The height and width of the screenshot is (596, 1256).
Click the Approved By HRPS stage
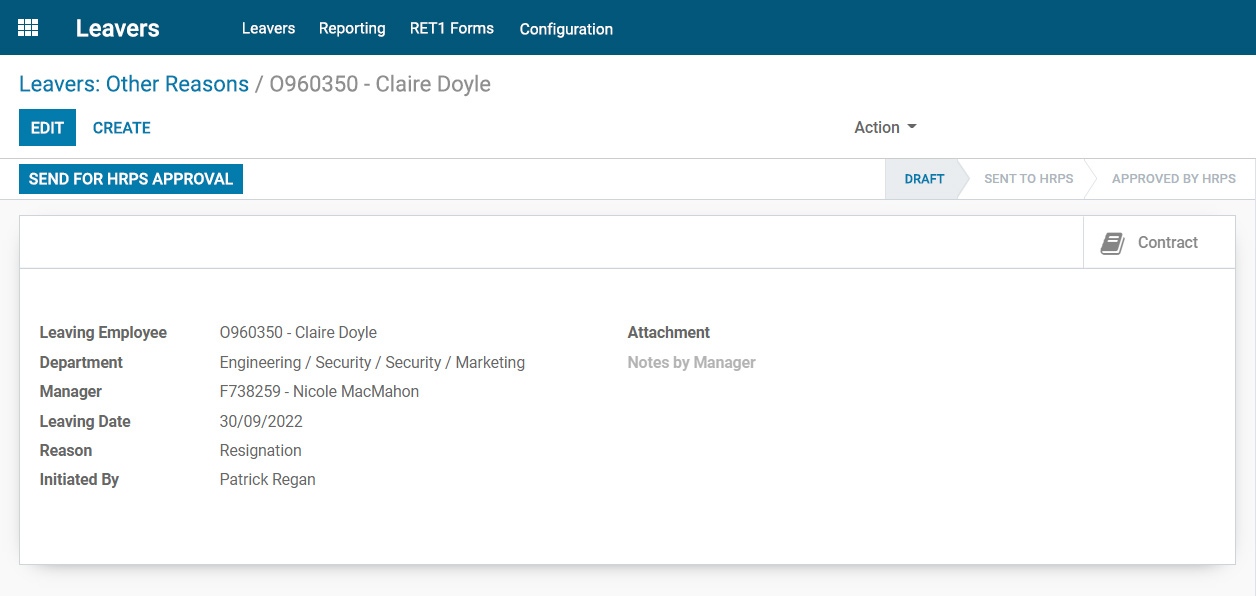[1173, 179]
